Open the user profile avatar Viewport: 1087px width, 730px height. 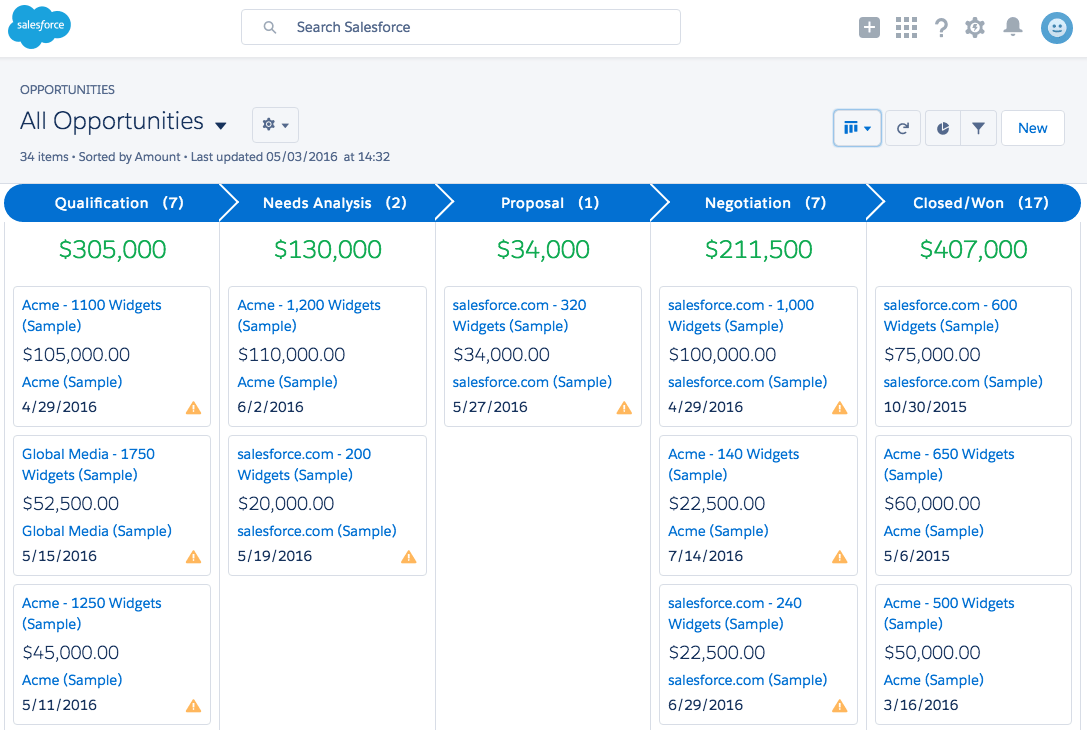tap(1056, 28)
